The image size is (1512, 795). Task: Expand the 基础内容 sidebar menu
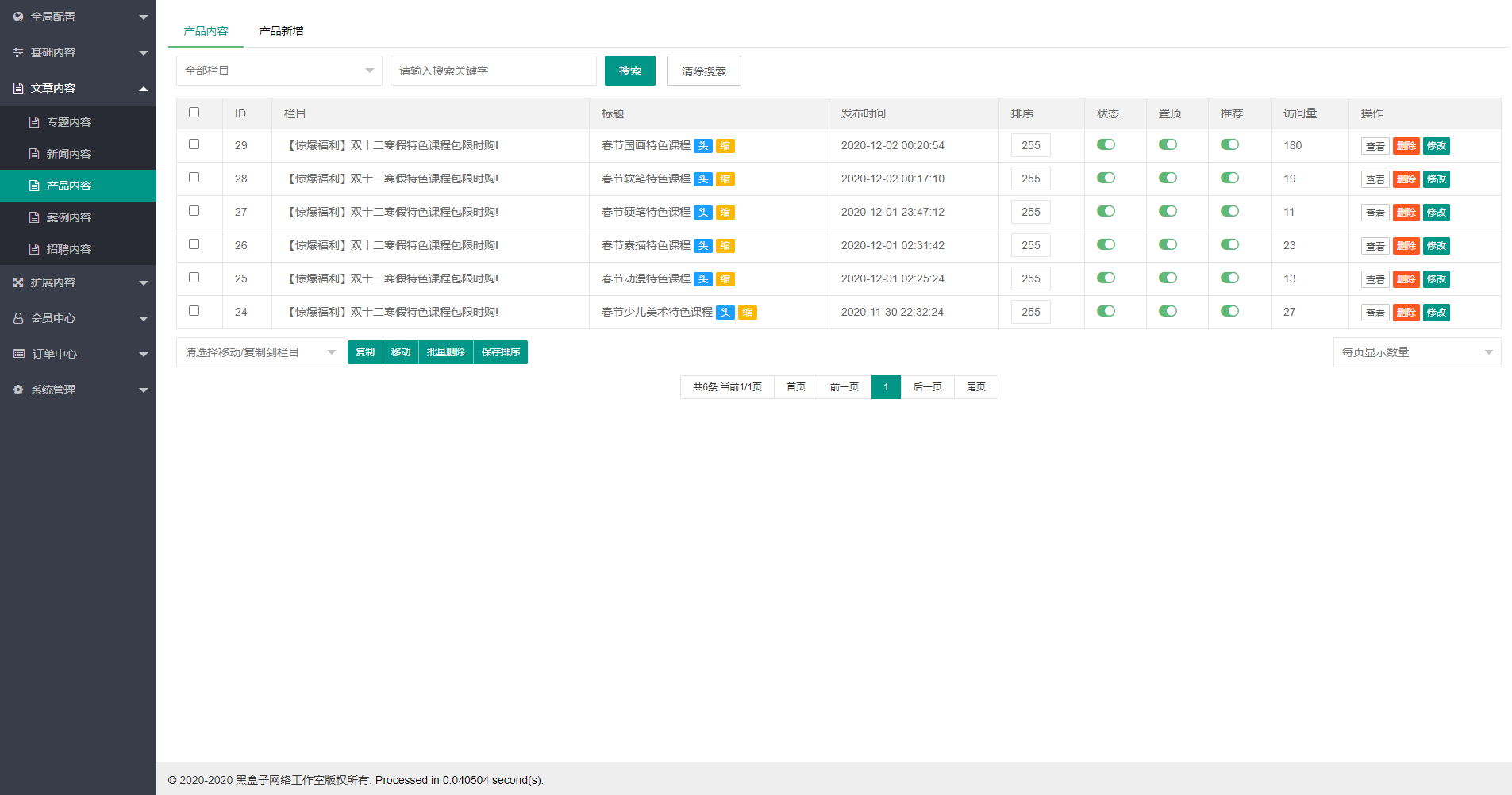[78, 52]
